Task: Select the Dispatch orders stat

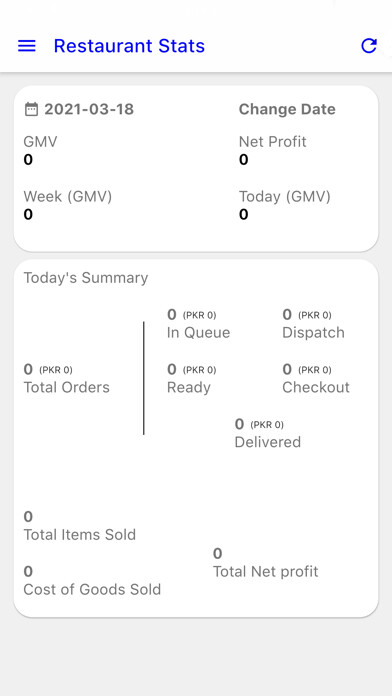Action: (x=313, y=324)
